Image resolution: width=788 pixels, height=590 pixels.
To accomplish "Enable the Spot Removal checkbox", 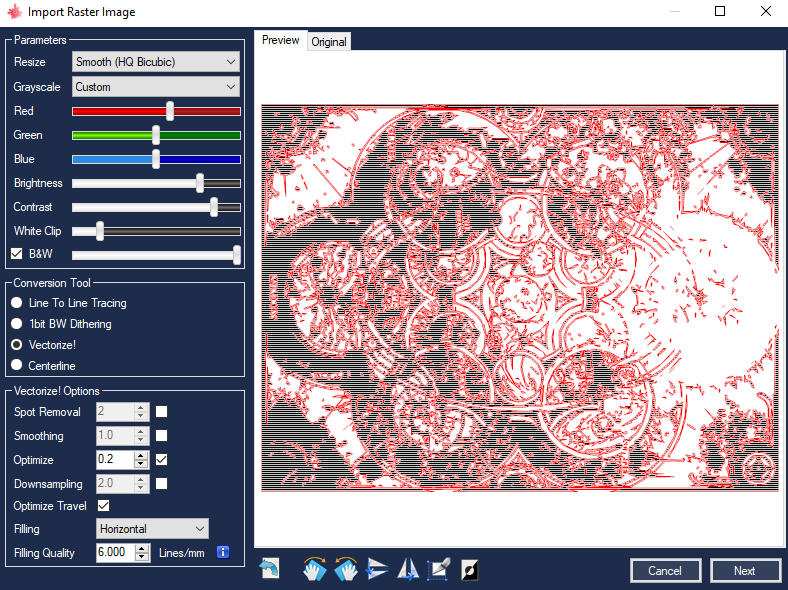I will pyautogui.click(x=161, y=412).
